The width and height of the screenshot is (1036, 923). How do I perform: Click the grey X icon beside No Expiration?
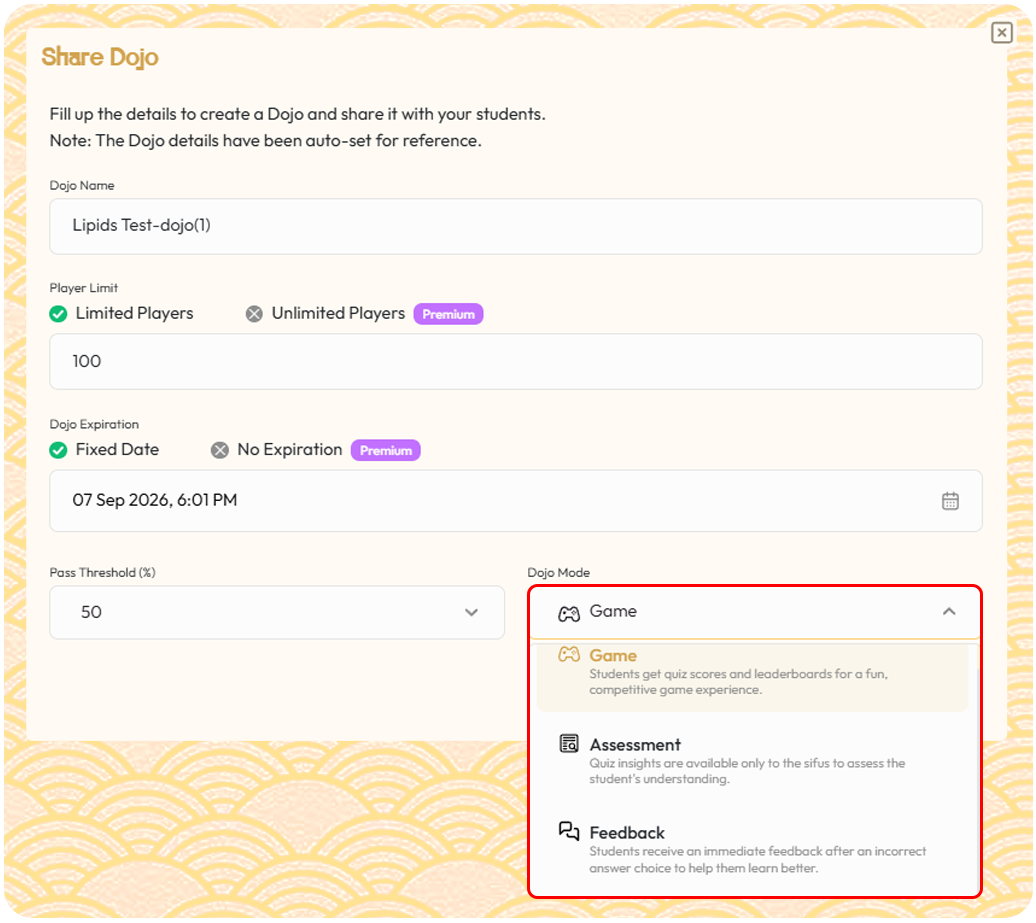tap(220, 450)
